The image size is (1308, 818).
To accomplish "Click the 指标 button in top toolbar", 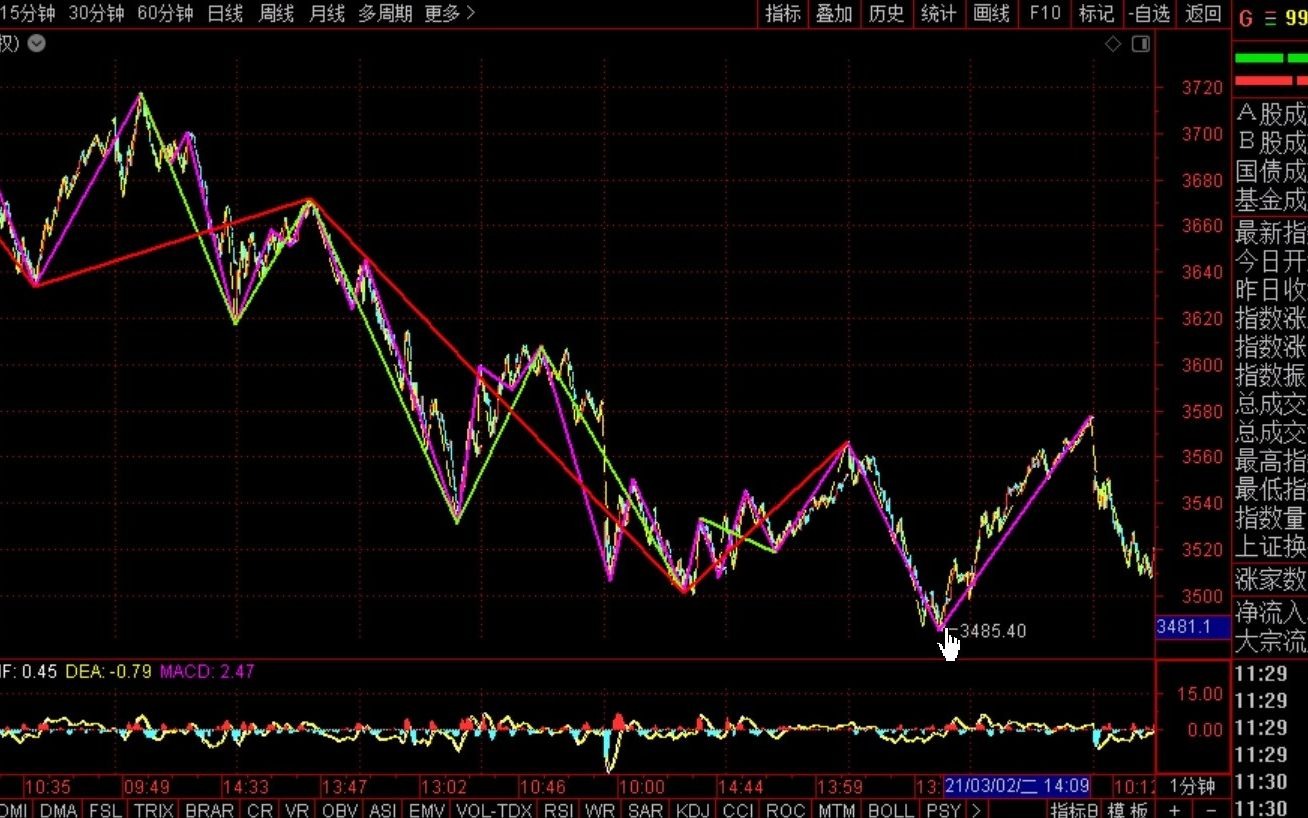I will pyautogui.click(x=783, y=14).
